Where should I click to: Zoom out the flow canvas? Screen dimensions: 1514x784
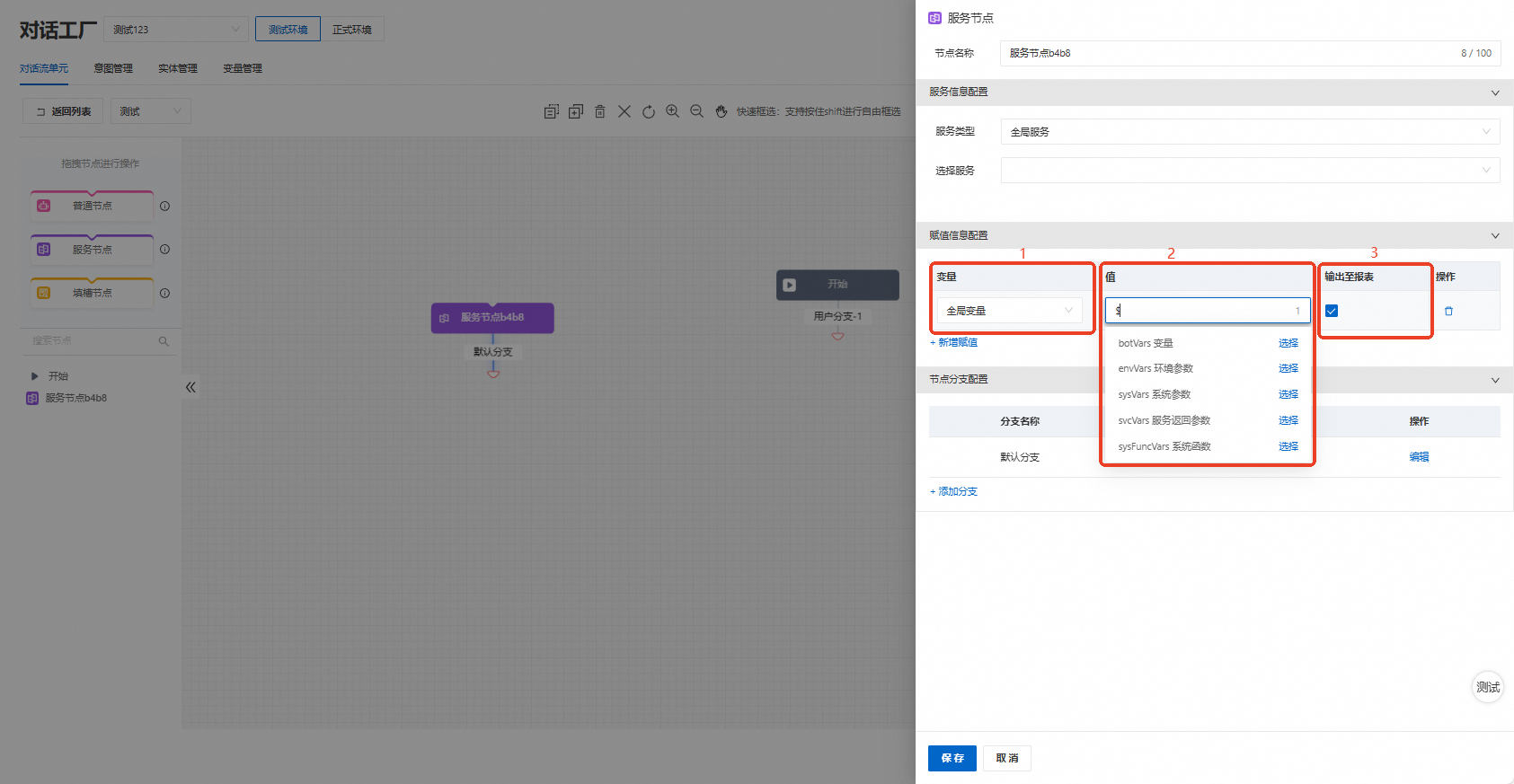(x=697, y=111)
